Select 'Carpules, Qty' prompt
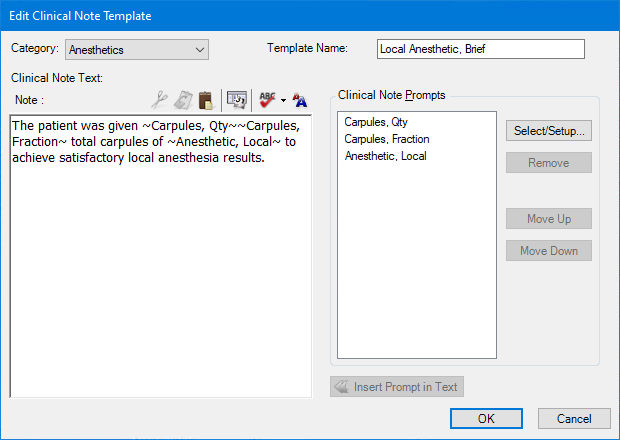 tap(376, 122)
